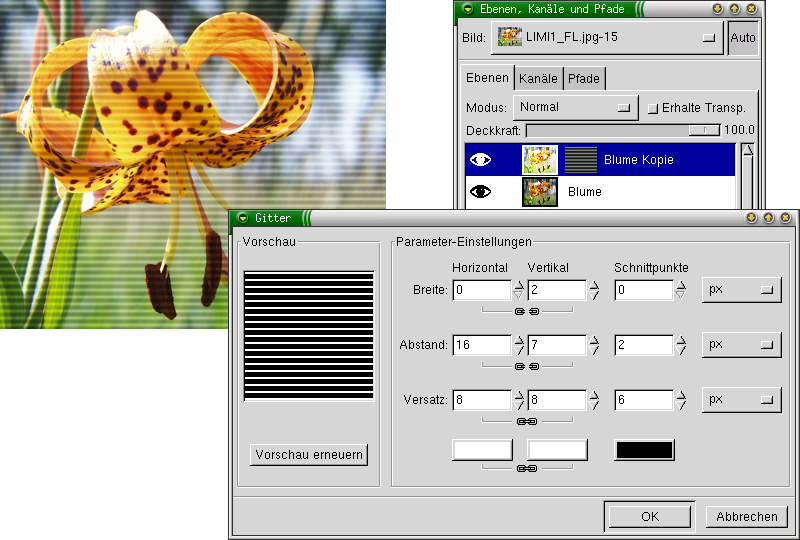This screenshot has width=800, height=540.
Task: Click the horizontal Abstand spinner arrows
Action: click(x=519, y=345)
